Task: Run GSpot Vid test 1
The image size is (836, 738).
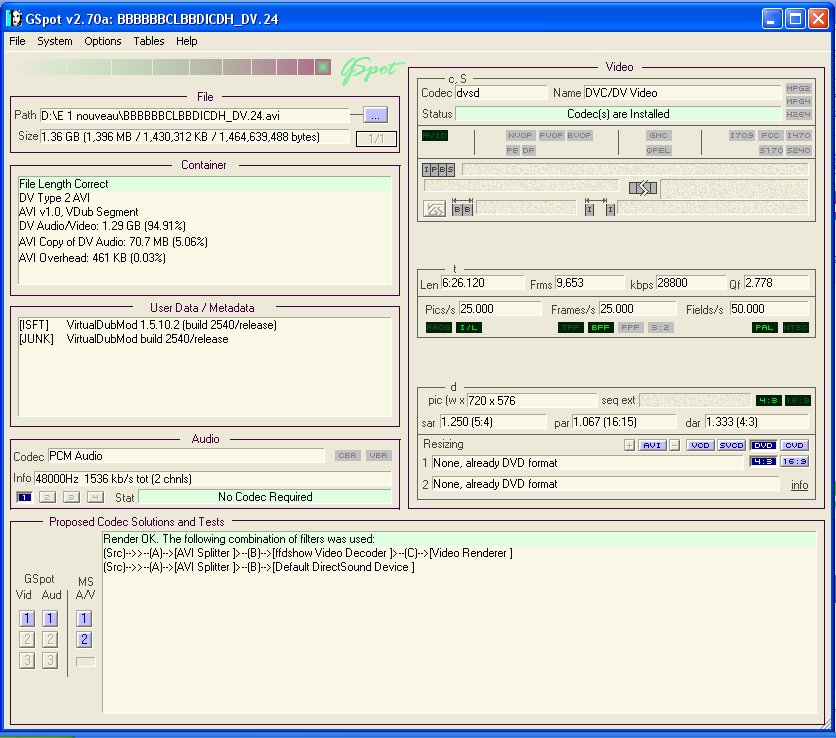Action: 27,619
